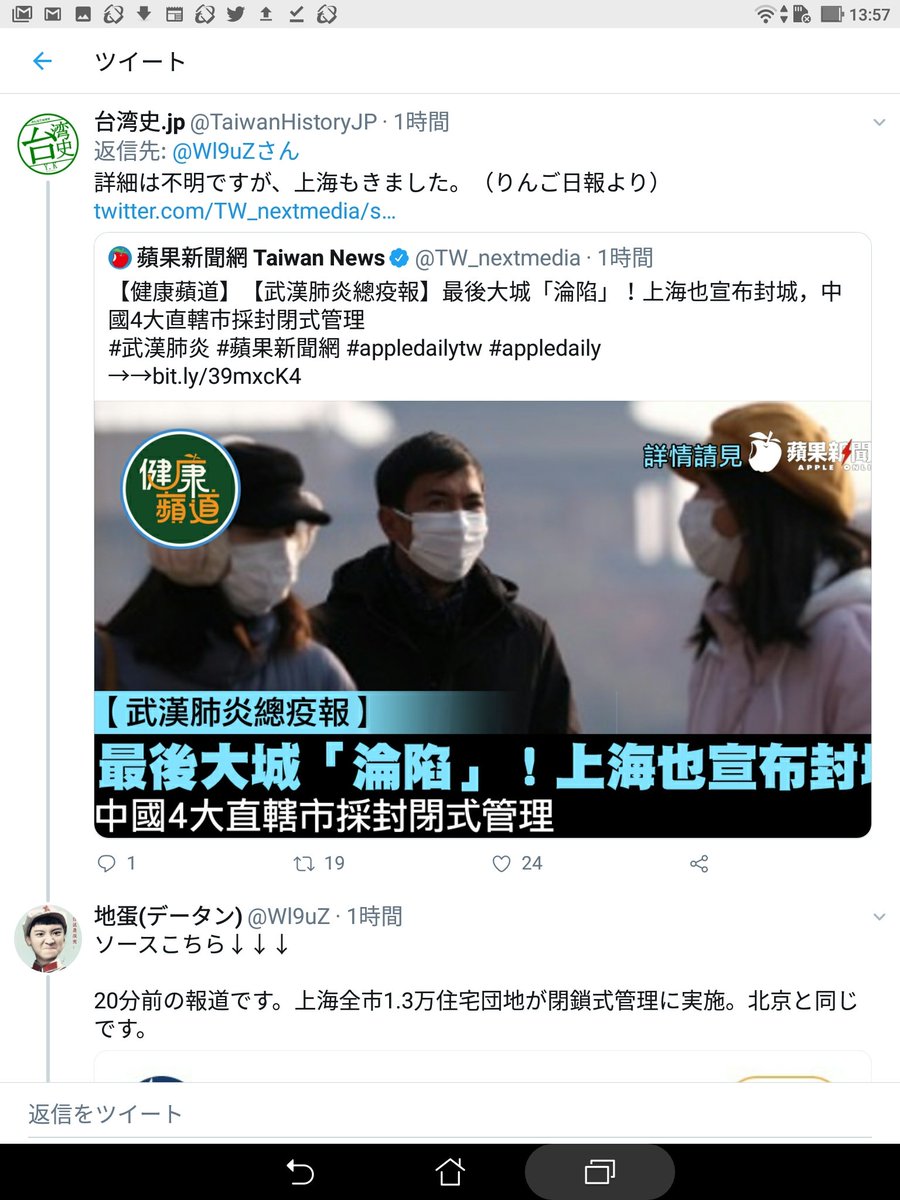Open the recent apps overview button

600,1172
